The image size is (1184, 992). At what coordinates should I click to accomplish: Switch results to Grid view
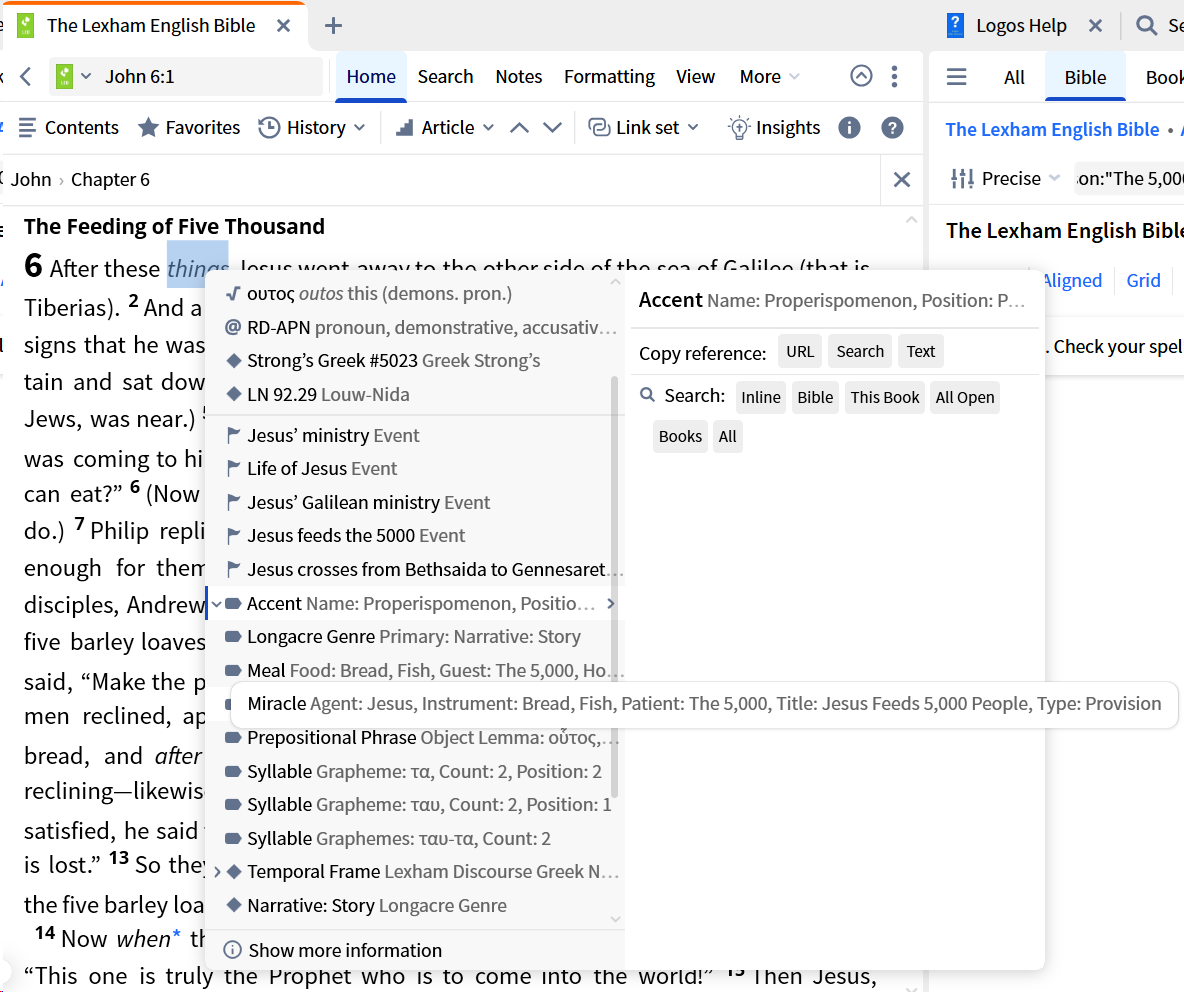[x=1143, y=281]
